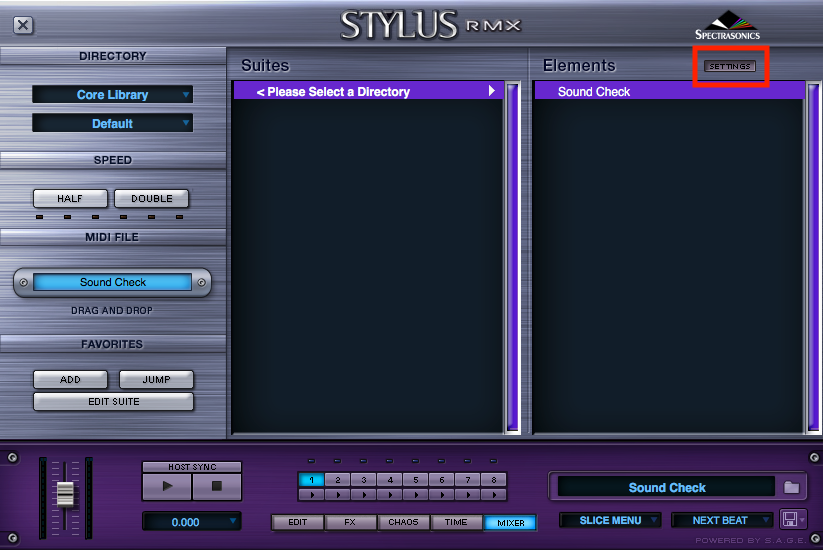Click top-right screw icon in bottom panel
This screenshot has height=550, width=823.
tap(814, 458)
